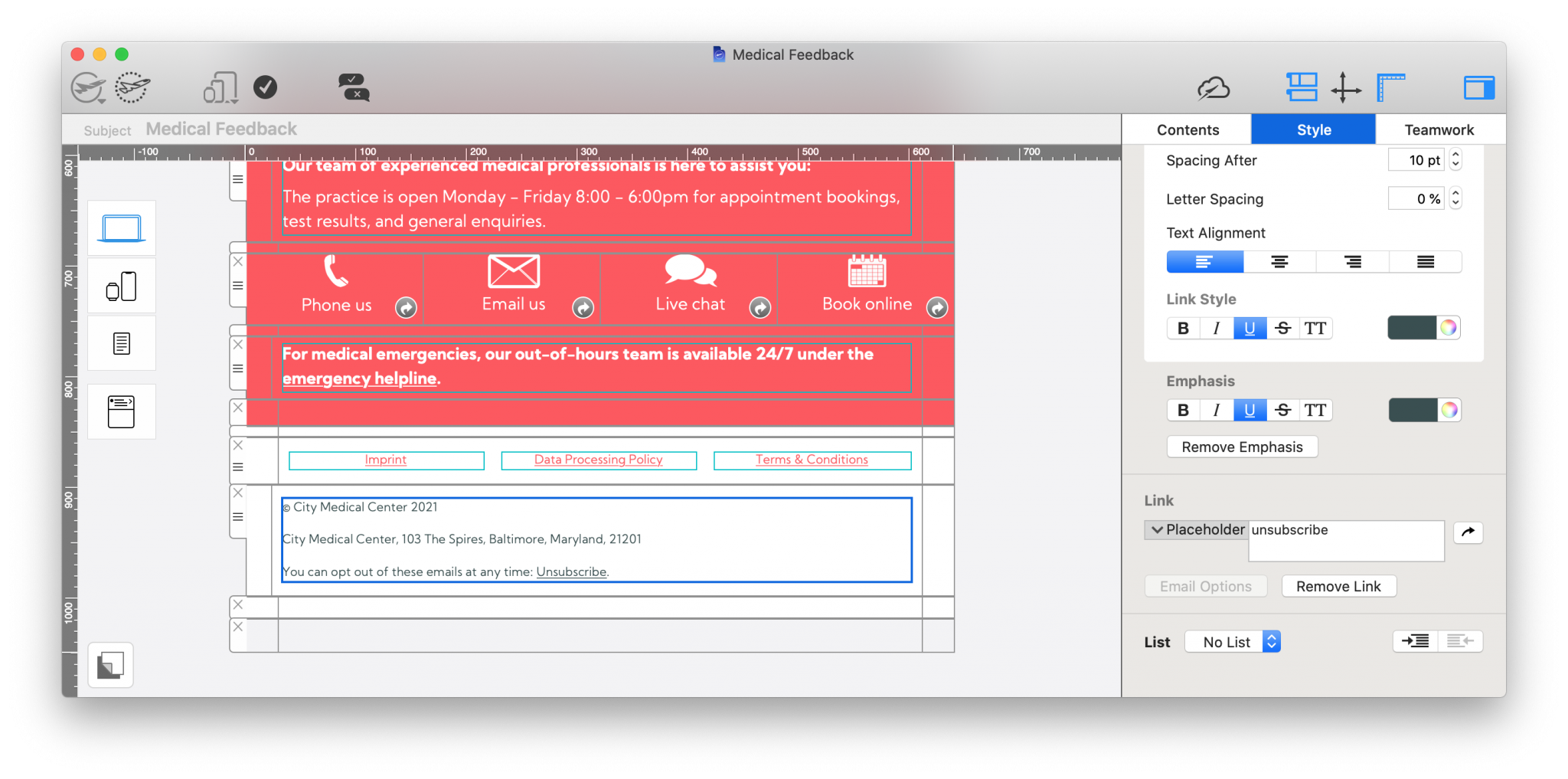Click arrow button next to Phone us
Viewport: 1568px width, 779px height.
click(406, 308)
